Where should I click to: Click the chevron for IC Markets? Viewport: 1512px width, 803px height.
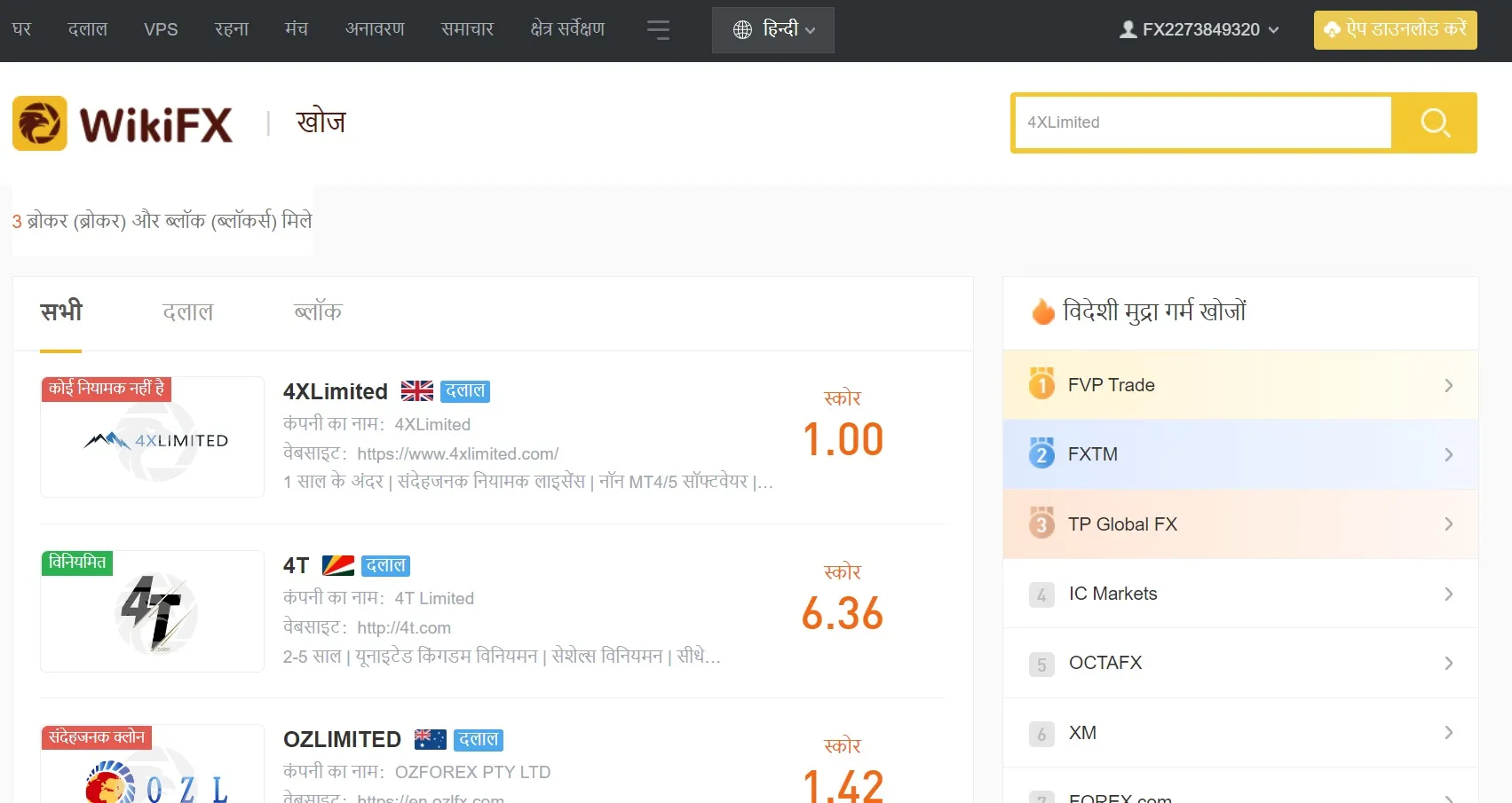point(1449,594)
